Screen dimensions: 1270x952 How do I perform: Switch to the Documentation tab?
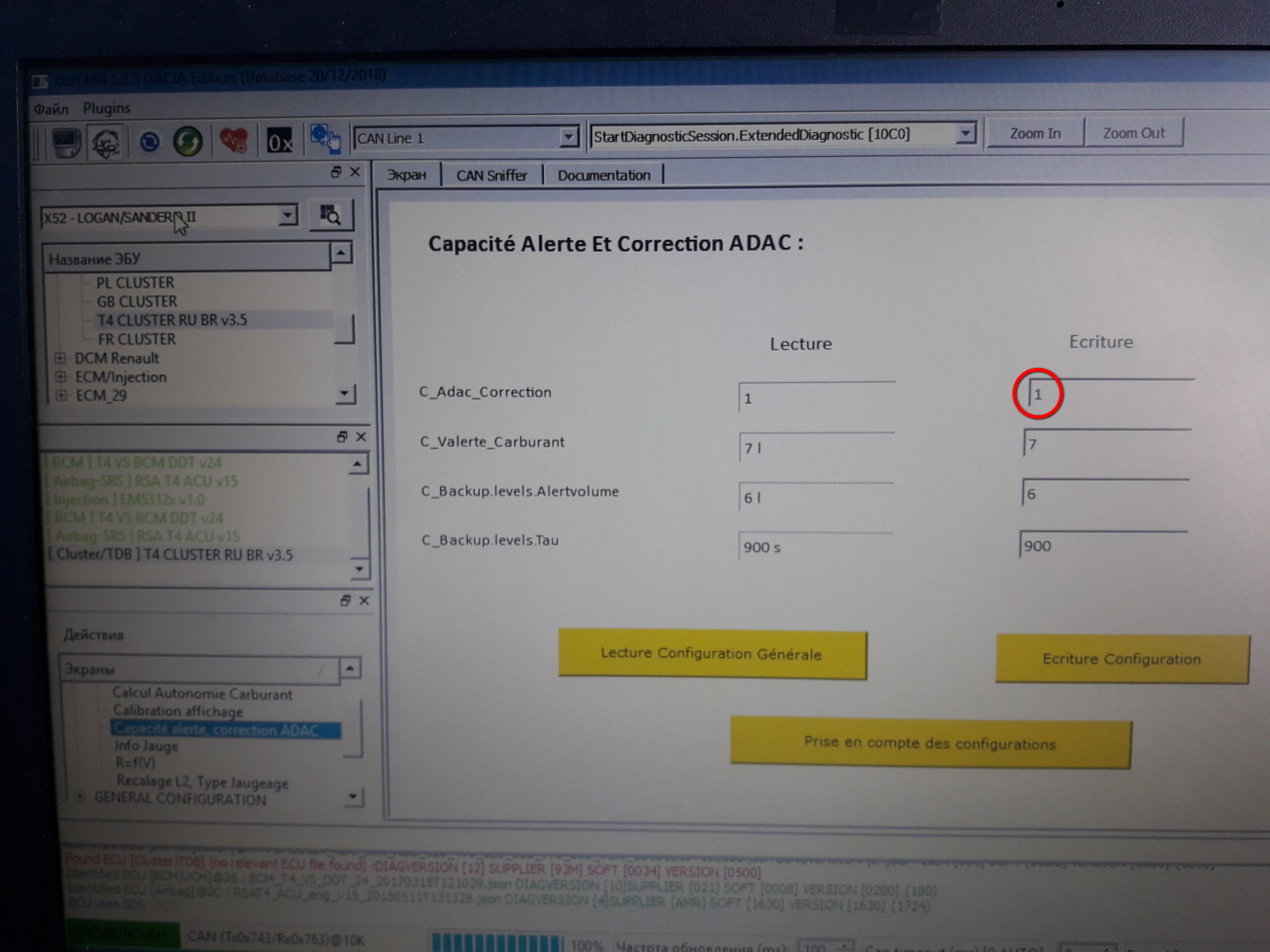[x=604, y=175]
